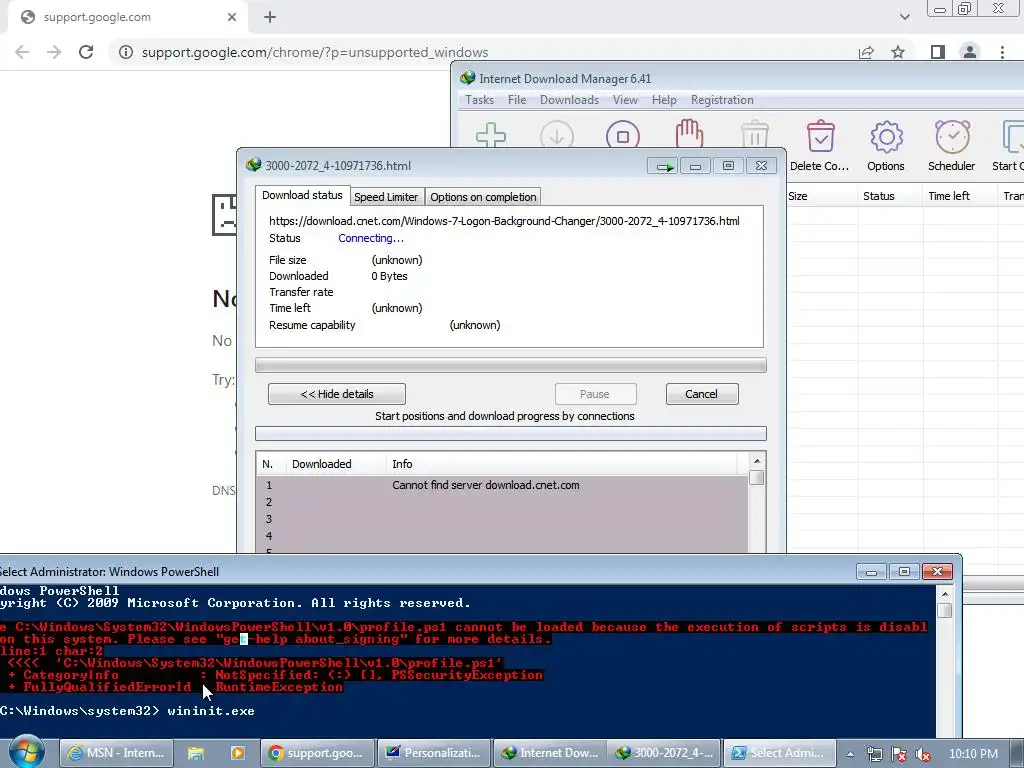Click the green arrow button in download dialog title bar
This screenshot has width=1024, height=768.
pyautogui.click(x=663, y=166)
